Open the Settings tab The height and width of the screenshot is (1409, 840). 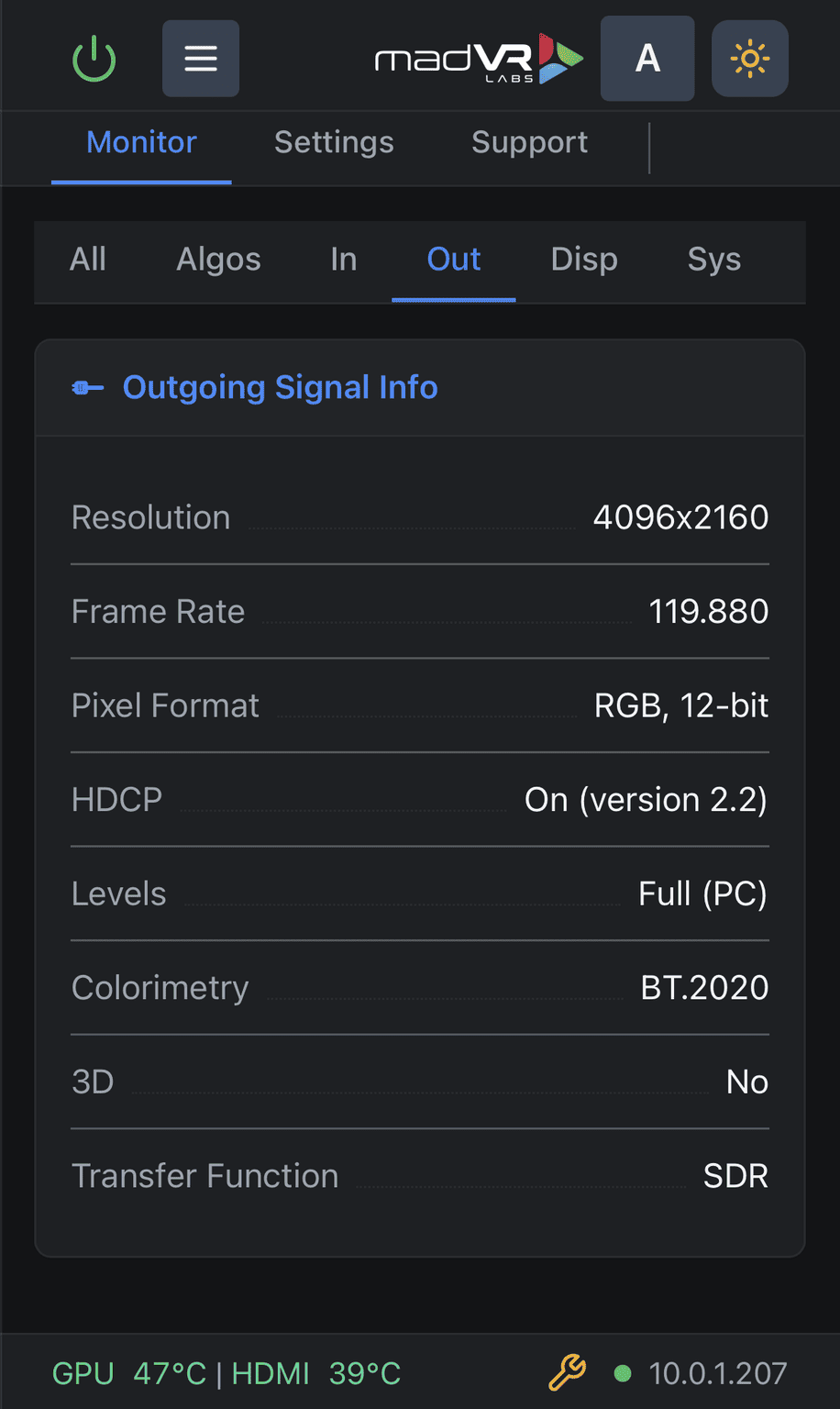point(334,142)
